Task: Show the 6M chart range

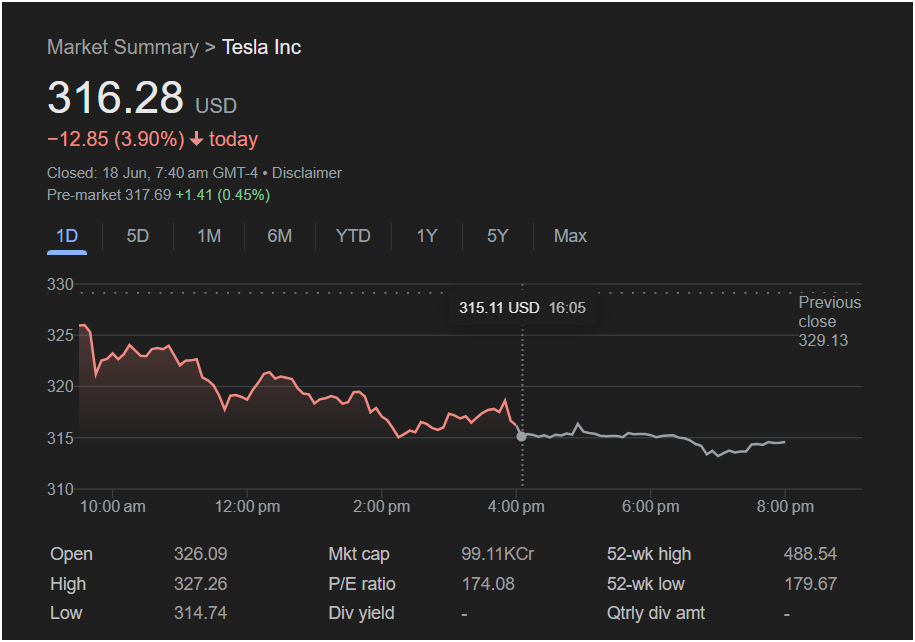Action: [x=280, y=236]
